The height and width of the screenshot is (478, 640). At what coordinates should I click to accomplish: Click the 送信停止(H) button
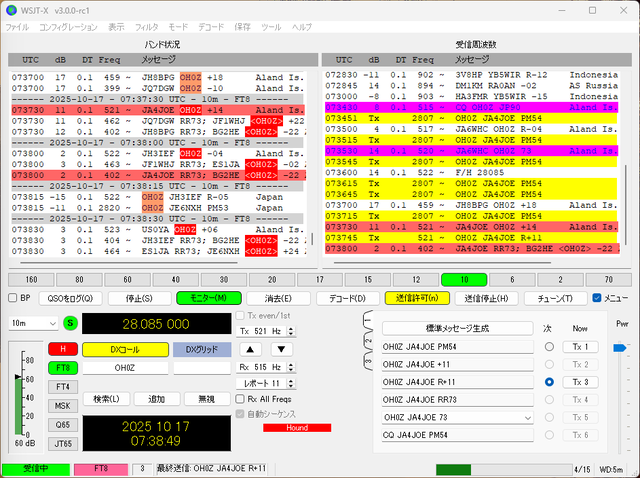[486, 298]
